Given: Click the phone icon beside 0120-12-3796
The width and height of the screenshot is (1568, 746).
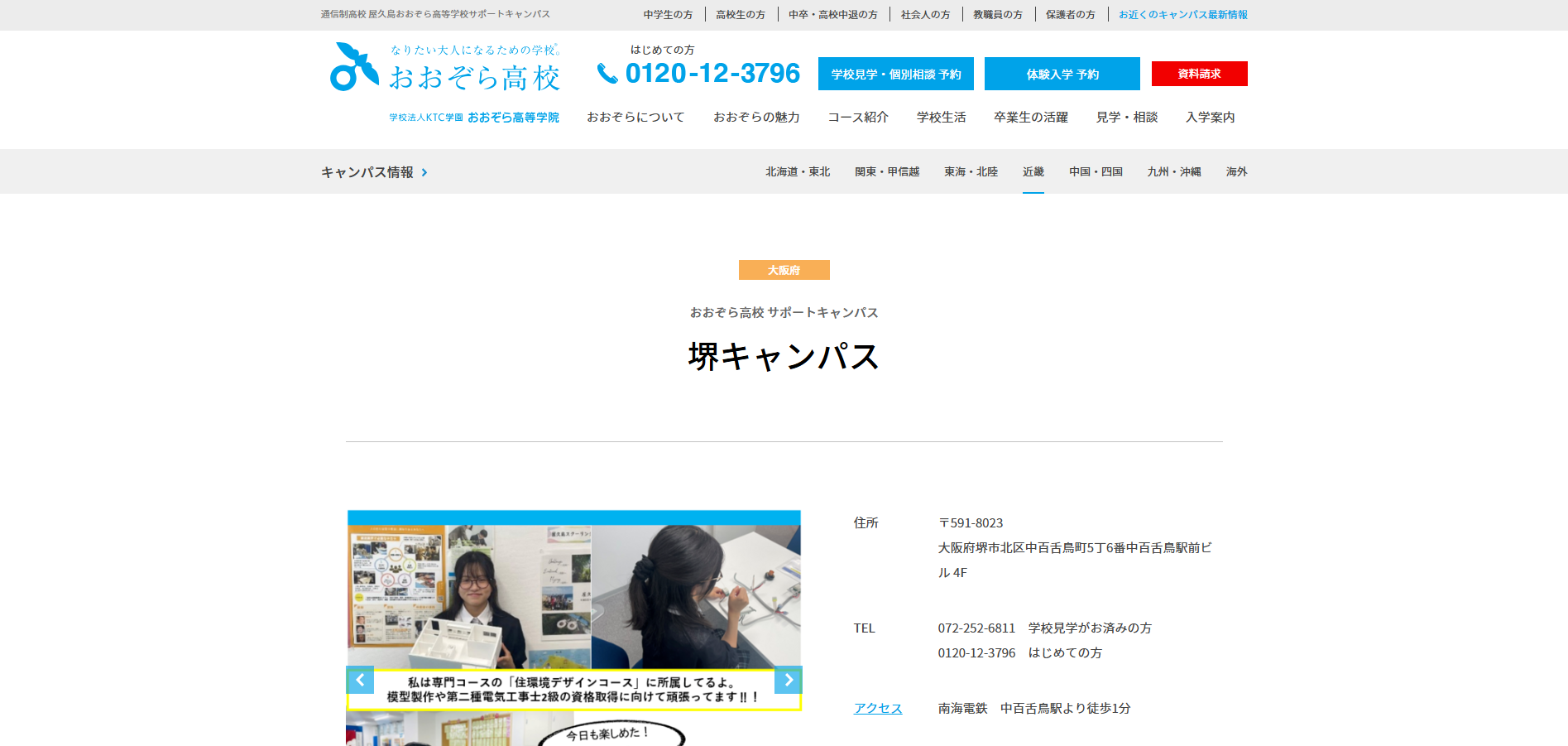Looking at the screenshot, I should pyautogui.click(x=607, y=74).
